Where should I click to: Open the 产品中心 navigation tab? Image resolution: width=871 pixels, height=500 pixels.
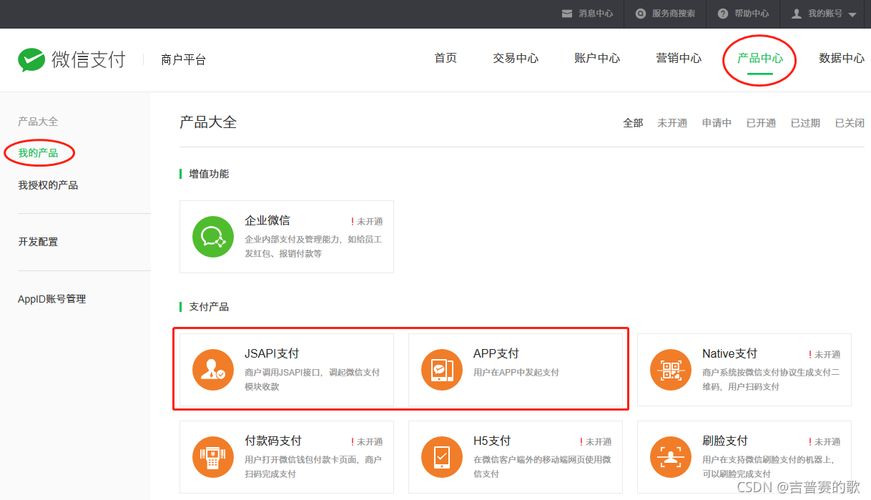760,58
